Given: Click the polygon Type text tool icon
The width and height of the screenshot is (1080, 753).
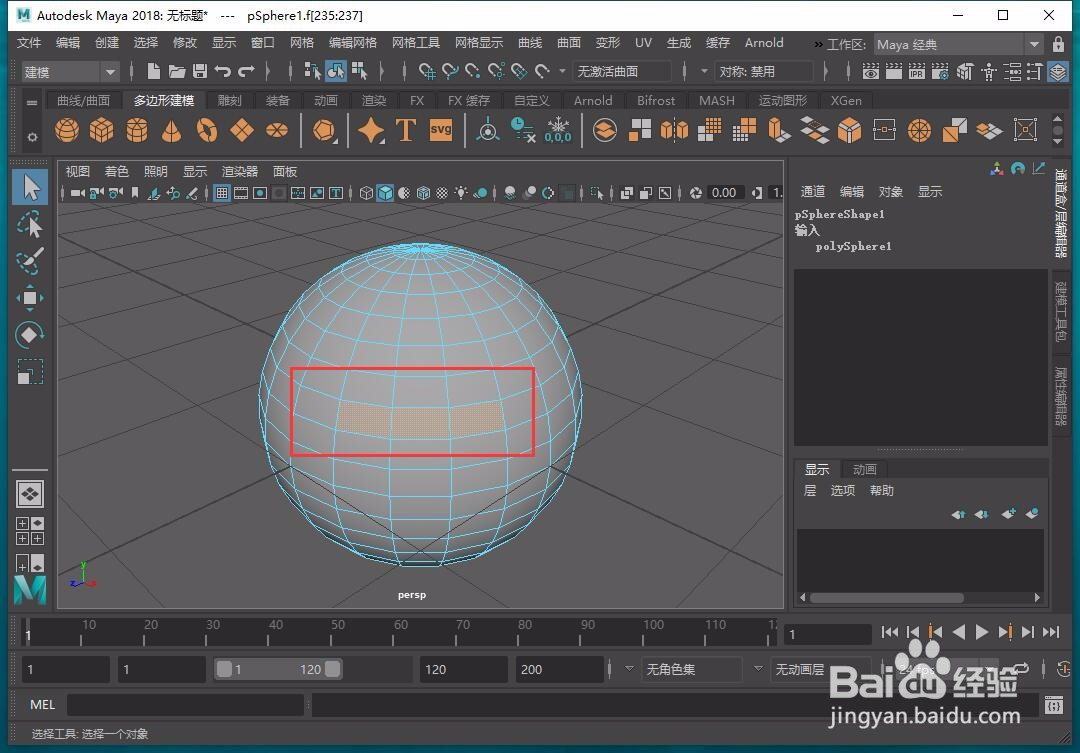Looking at the screenshot, I should pyautogui.click(x=406, y=130).
